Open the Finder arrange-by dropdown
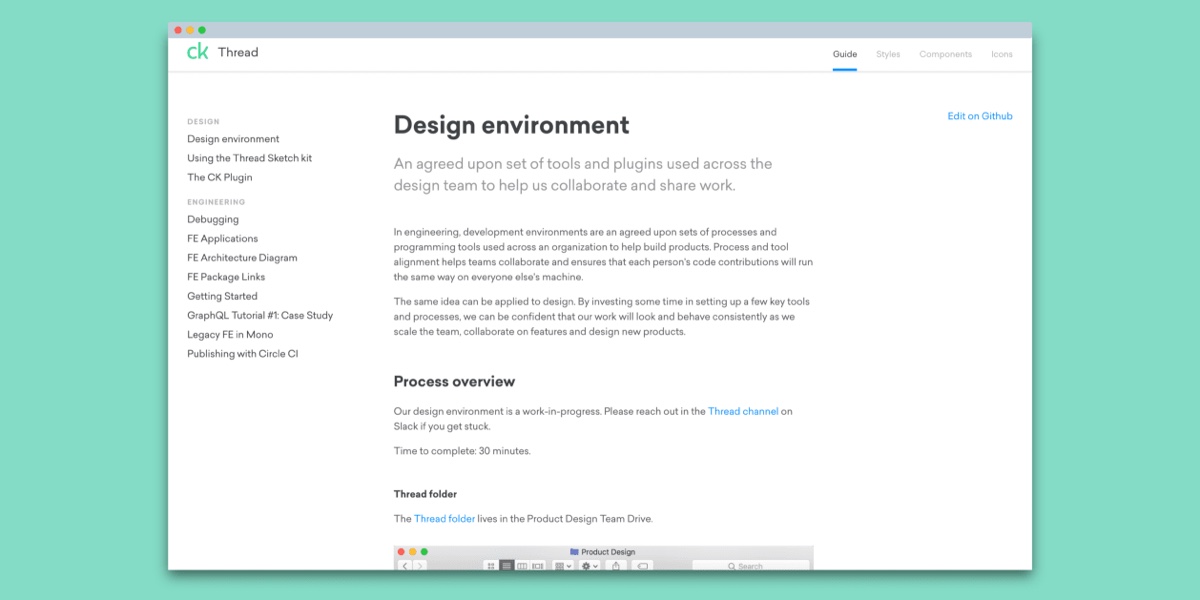The width and height of the screenshot is (1200, 600). 563,566
